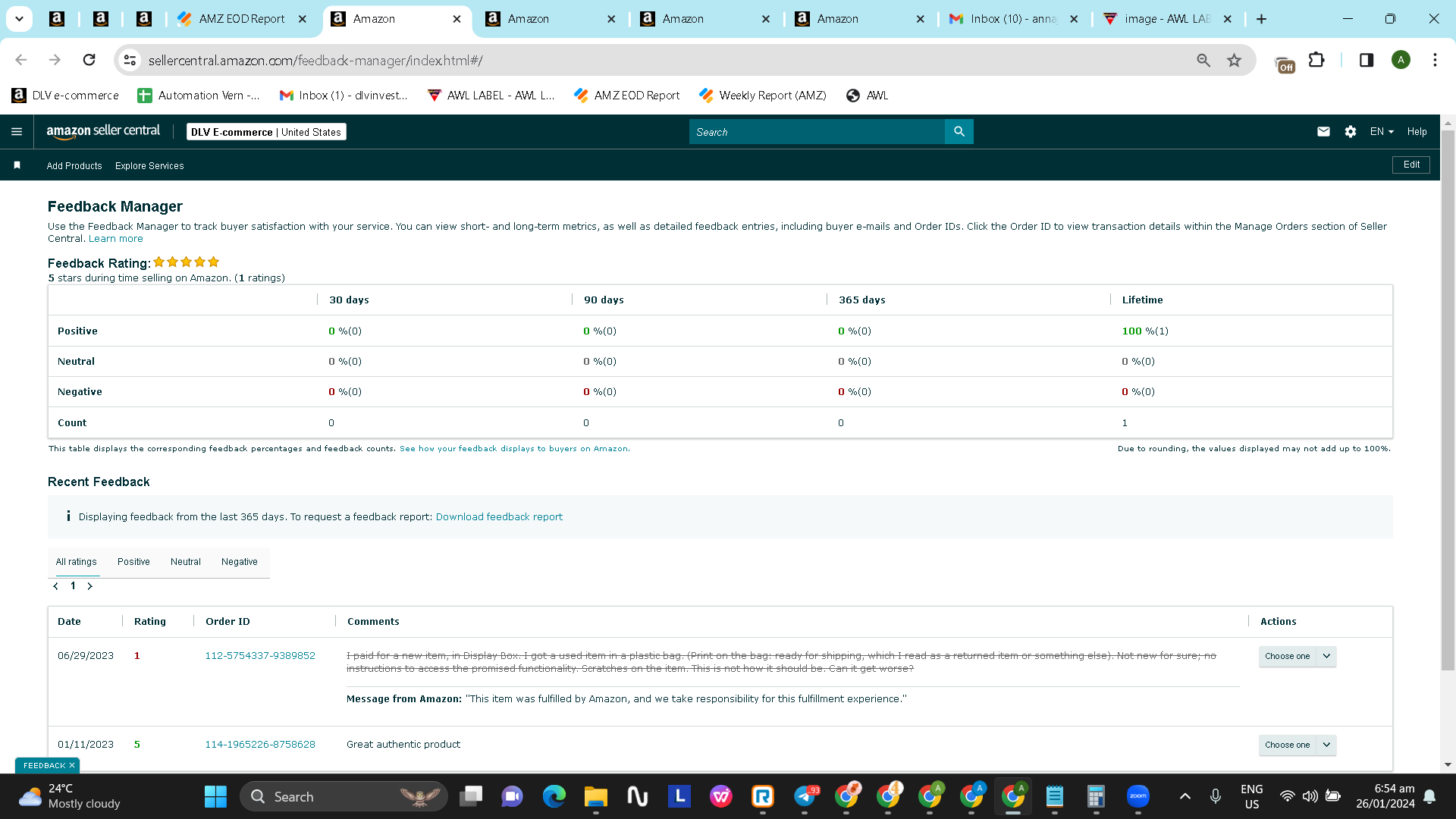Open Zoom from the taskbar
Screen dimensions: 1456x819
1138,796
